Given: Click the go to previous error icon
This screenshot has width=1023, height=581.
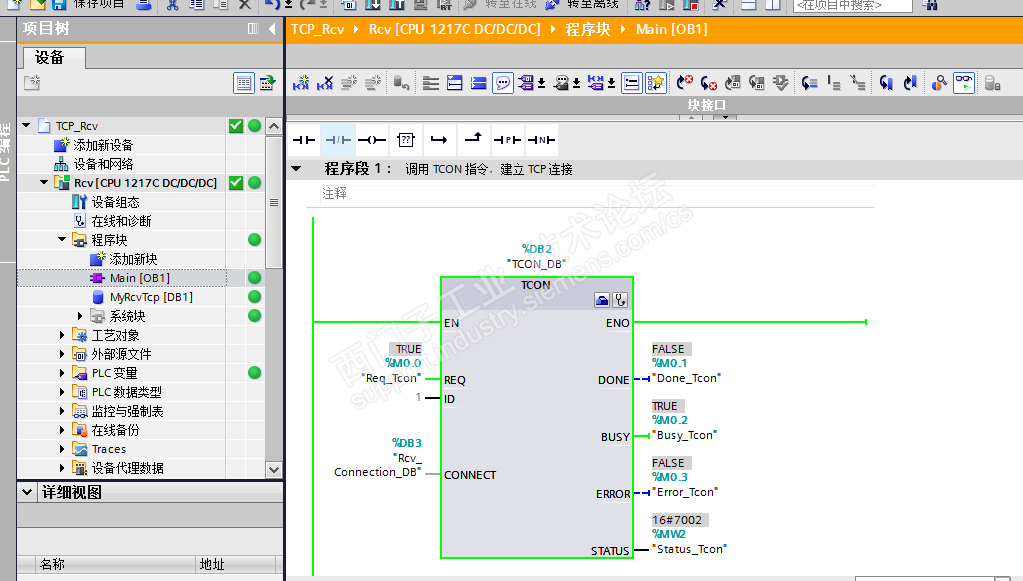Looking at the screenshot, I should tap(684, 83).
